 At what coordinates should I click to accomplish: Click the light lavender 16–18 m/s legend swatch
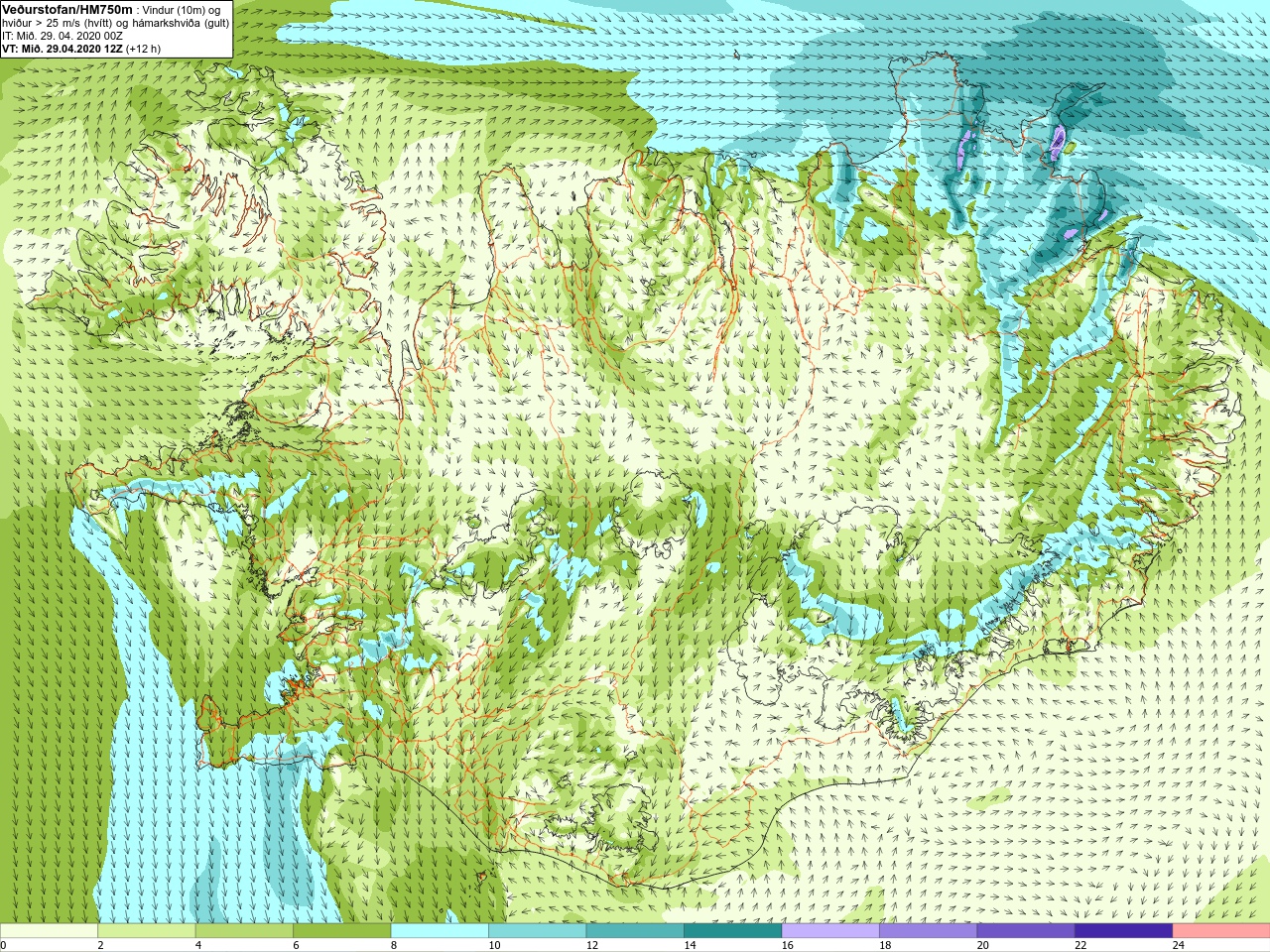(x=830, y=931)
